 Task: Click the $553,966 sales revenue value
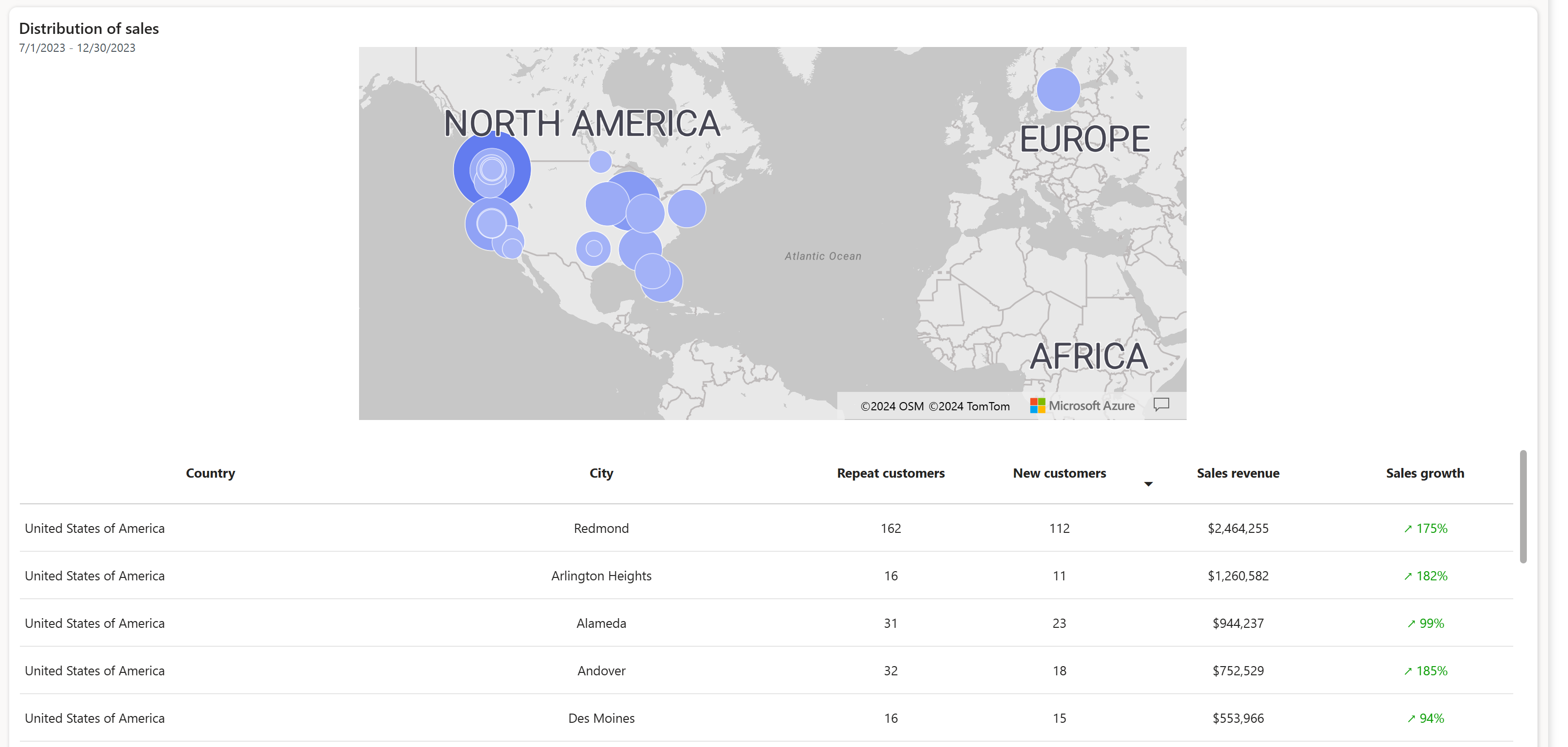(1238, 718)
